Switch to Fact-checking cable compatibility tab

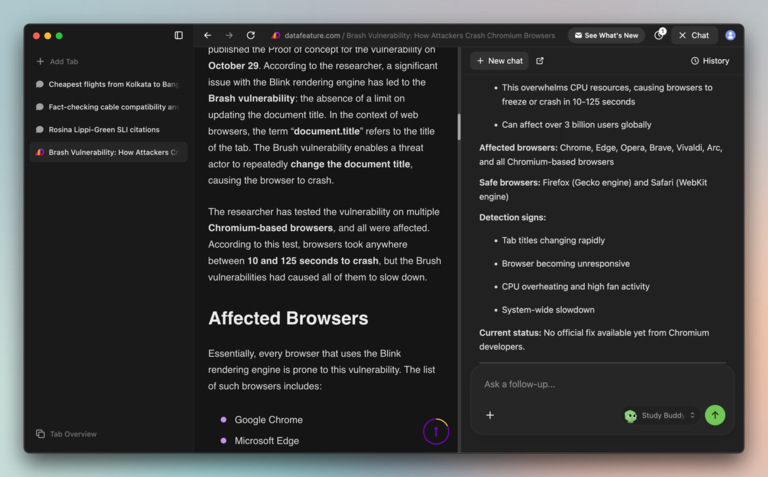click(108, 107)
